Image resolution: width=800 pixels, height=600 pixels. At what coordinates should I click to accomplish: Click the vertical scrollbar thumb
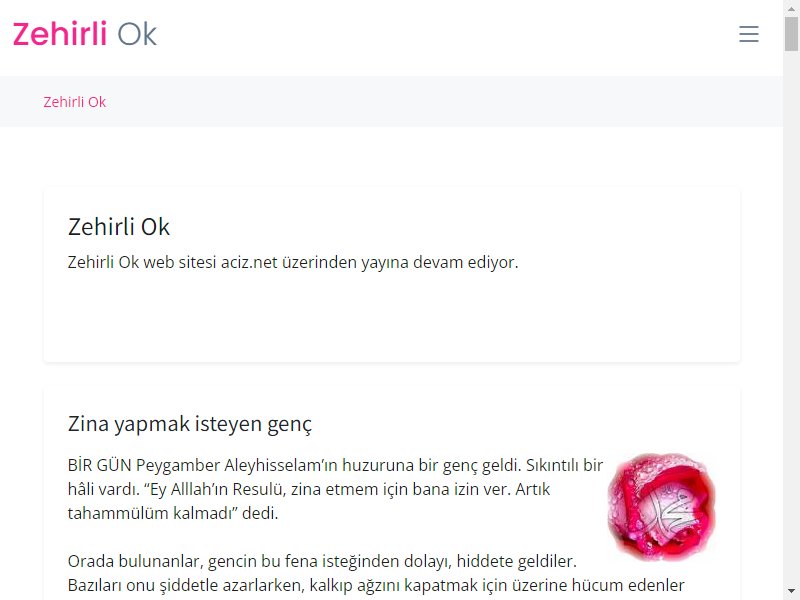pos(791,33)
